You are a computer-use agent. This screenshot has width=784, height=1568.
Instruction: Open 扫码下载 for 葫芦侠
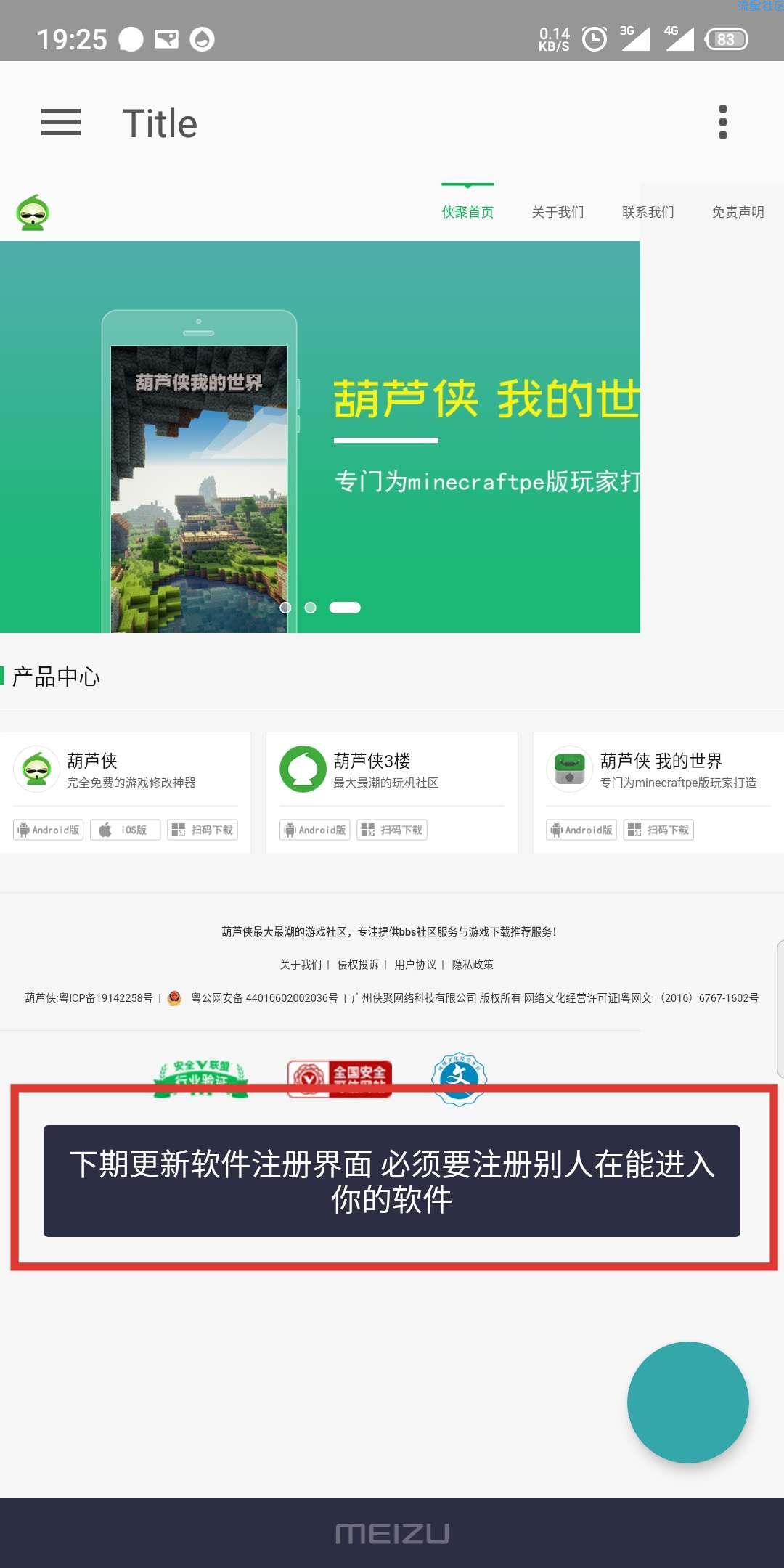click(x=203, y=830)
